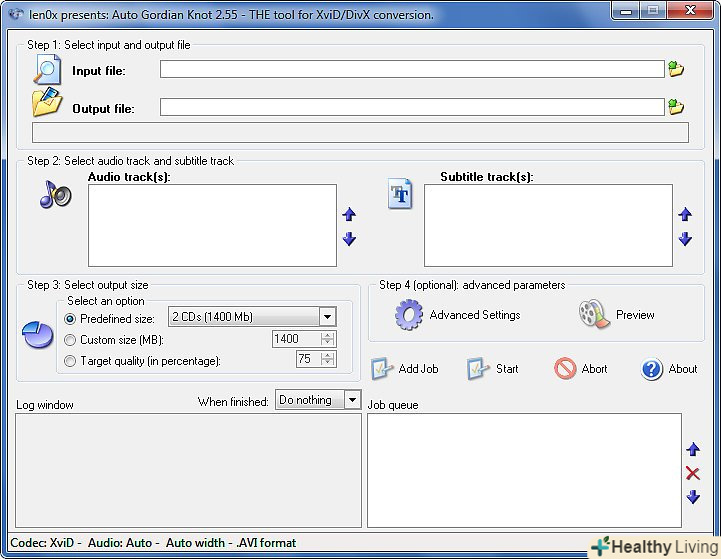This screenshot has height=559, width=721.
Task: Expand the predefined size 2 CDs dropdown
Action: coord(327,317)
